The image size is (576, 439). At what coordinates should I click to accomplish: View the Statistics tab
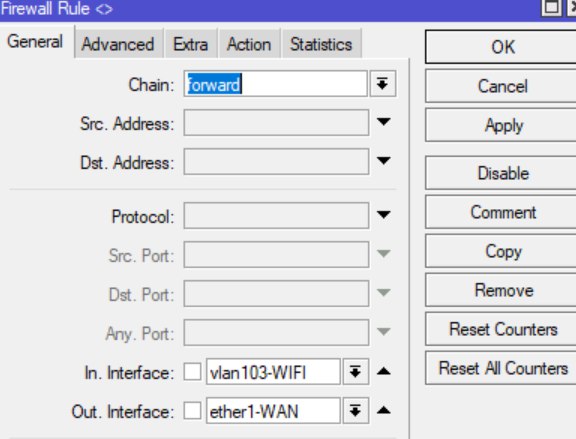pos(321,44)
